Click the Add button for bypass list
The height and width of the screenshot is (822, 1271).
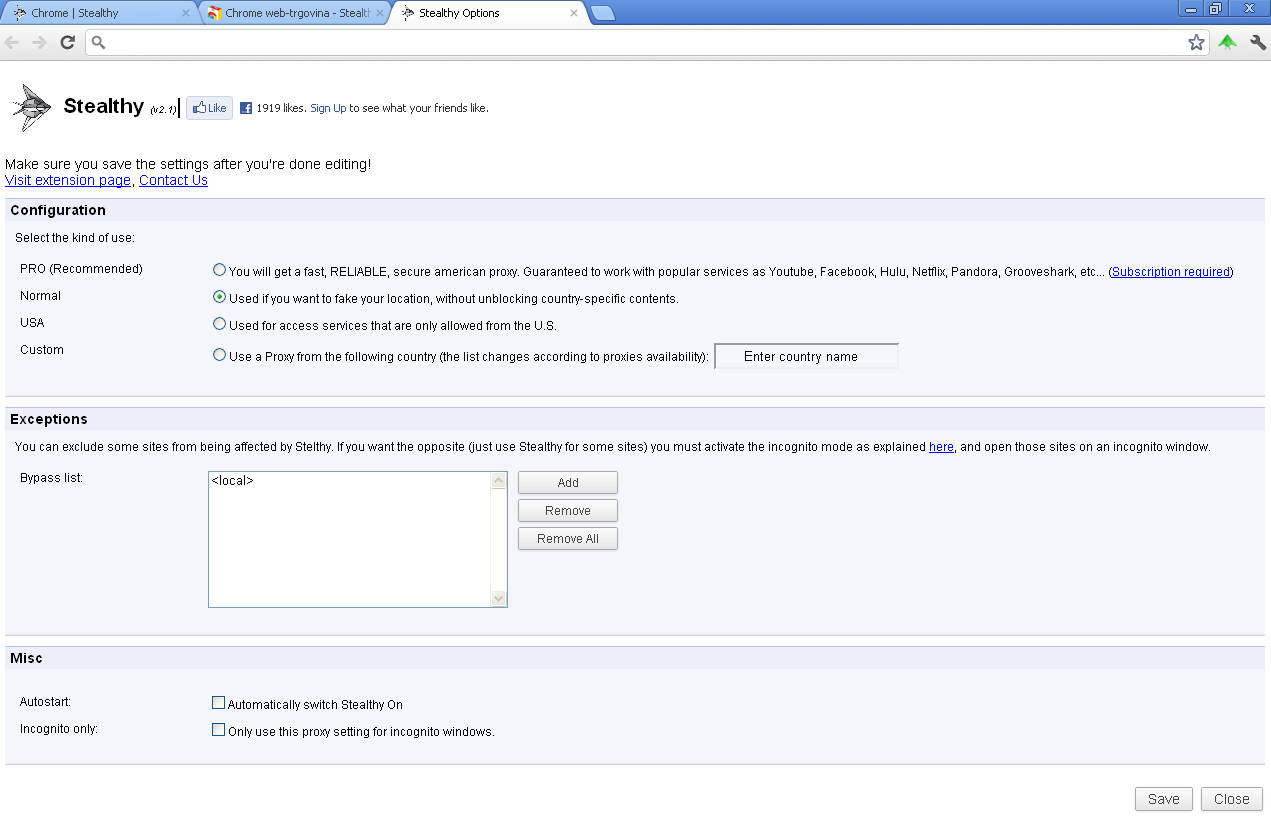click(x=568, y=483)
